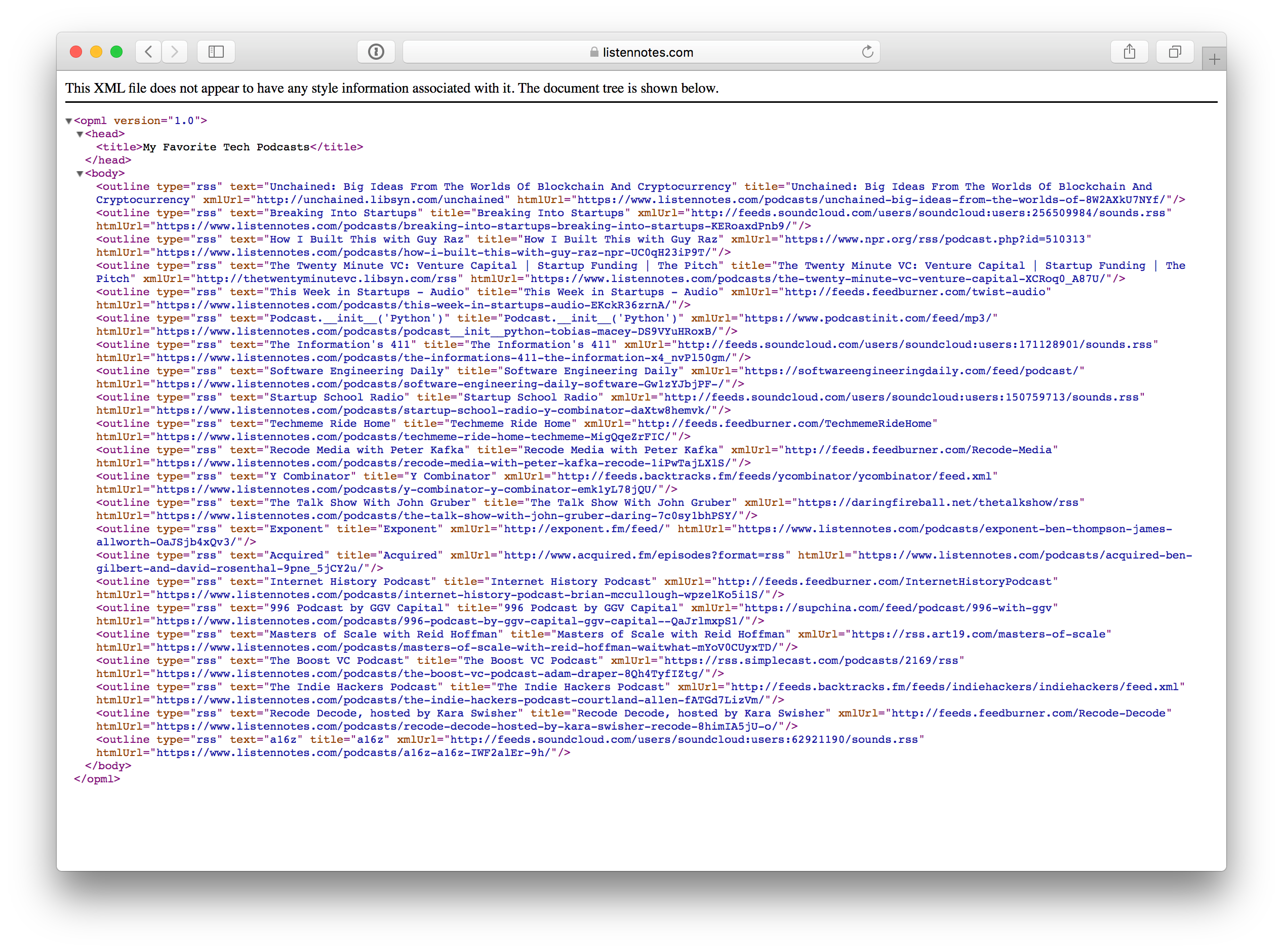The image size is (1283, 952).
Task: Go back with the Safari back arrow
Action: tap(149, 52)
